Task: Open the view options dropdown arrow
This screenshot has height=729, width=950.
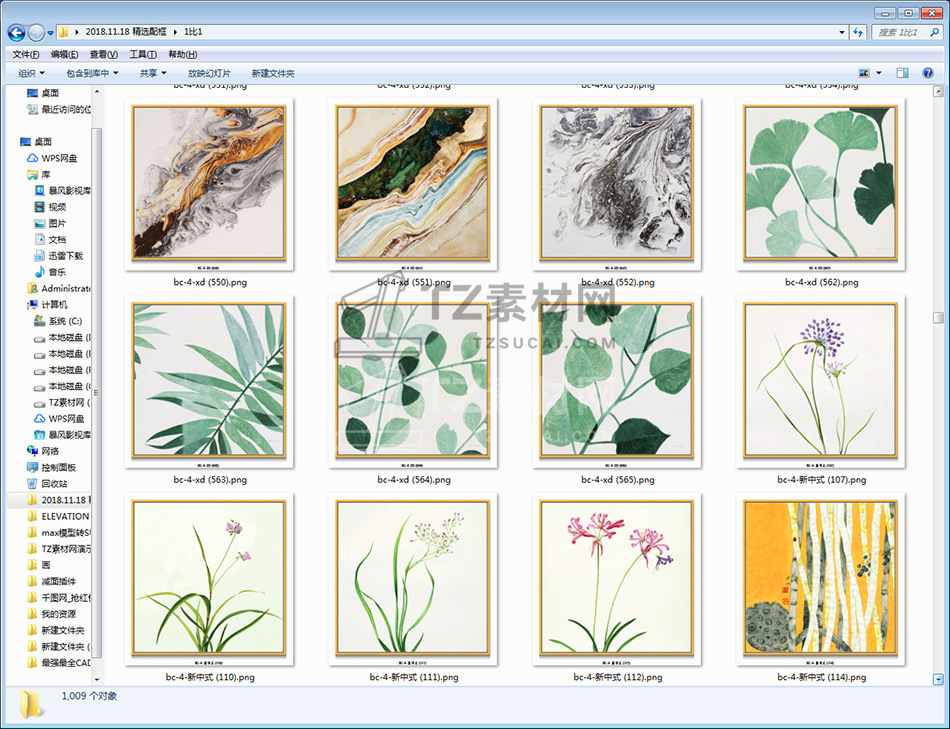Action: point(879,73)
